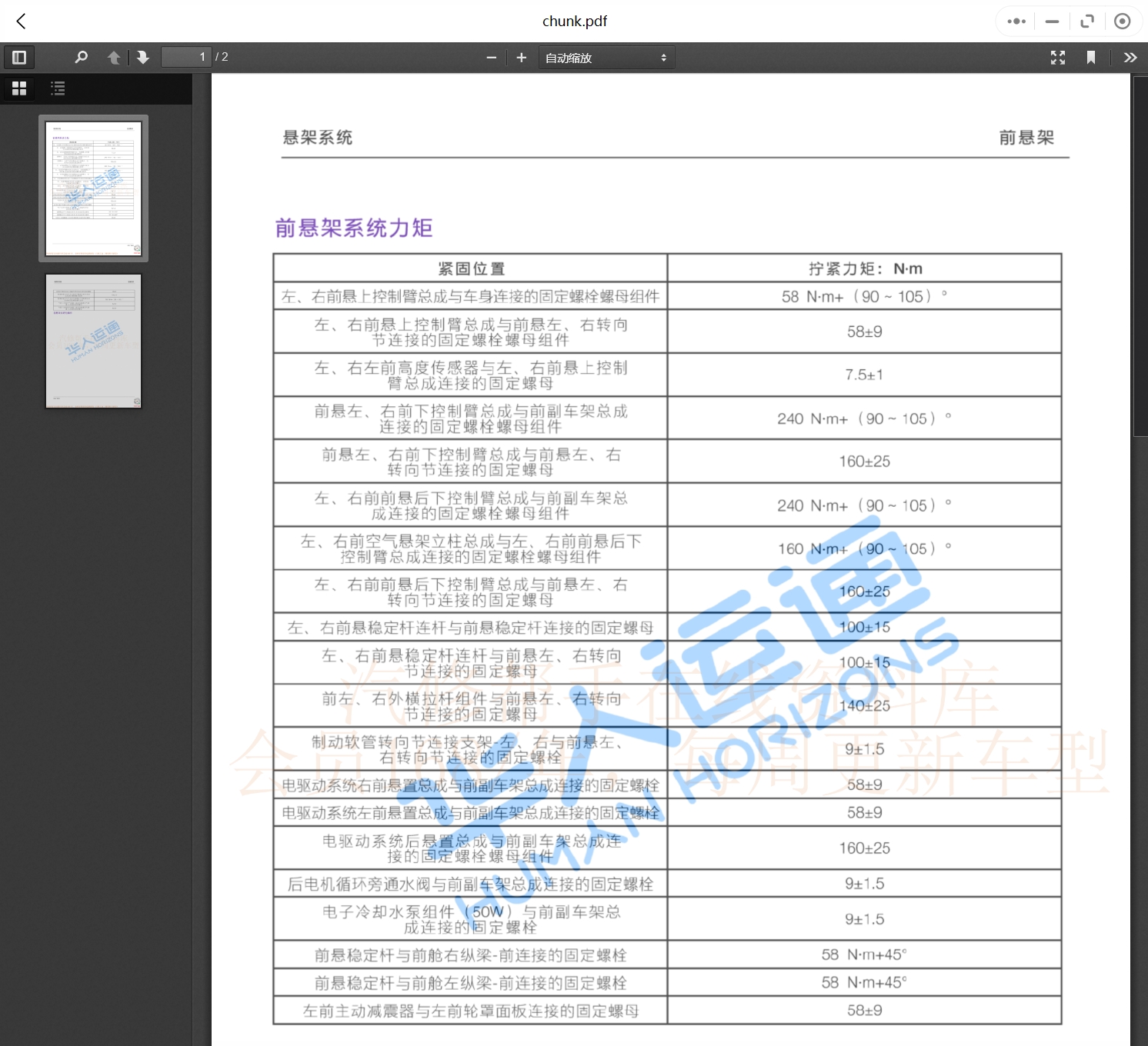Go to the next page with down arrow

coord(143,57)
